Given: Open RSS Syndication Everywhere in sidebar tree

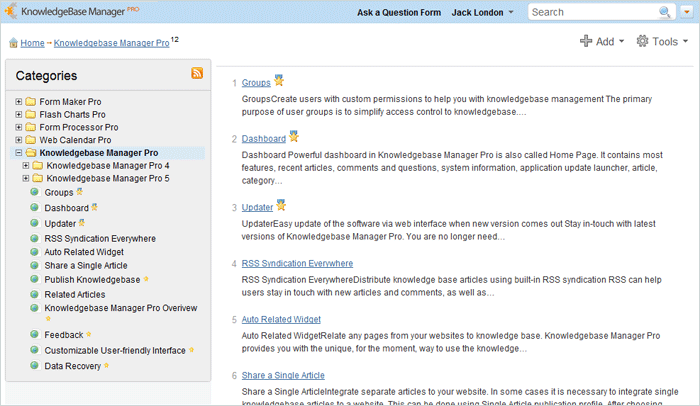Looking at the screenshot, I should point(100,239).
